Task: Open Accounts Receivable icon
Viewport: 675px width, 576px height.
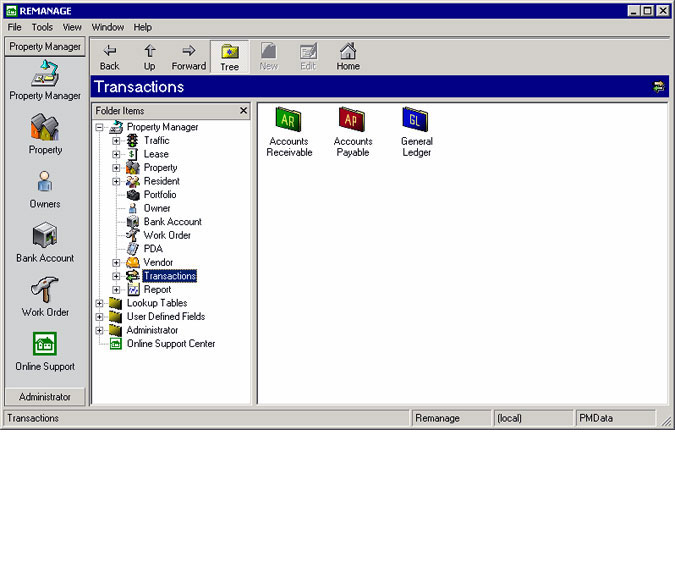Action: click(288, 132)
